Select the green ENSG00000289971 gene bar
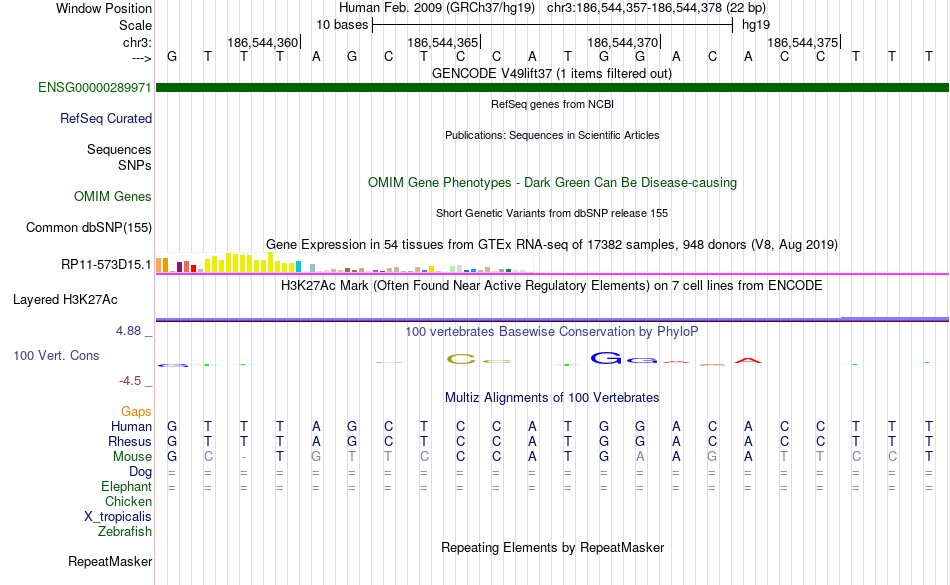 coord(552,88)
